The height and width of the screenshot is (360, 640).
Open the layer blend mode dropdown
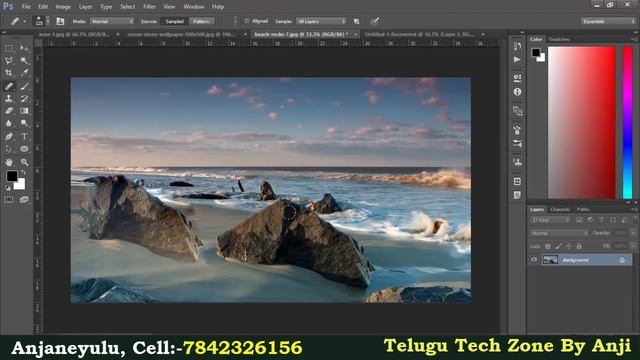tap(559, 233)
